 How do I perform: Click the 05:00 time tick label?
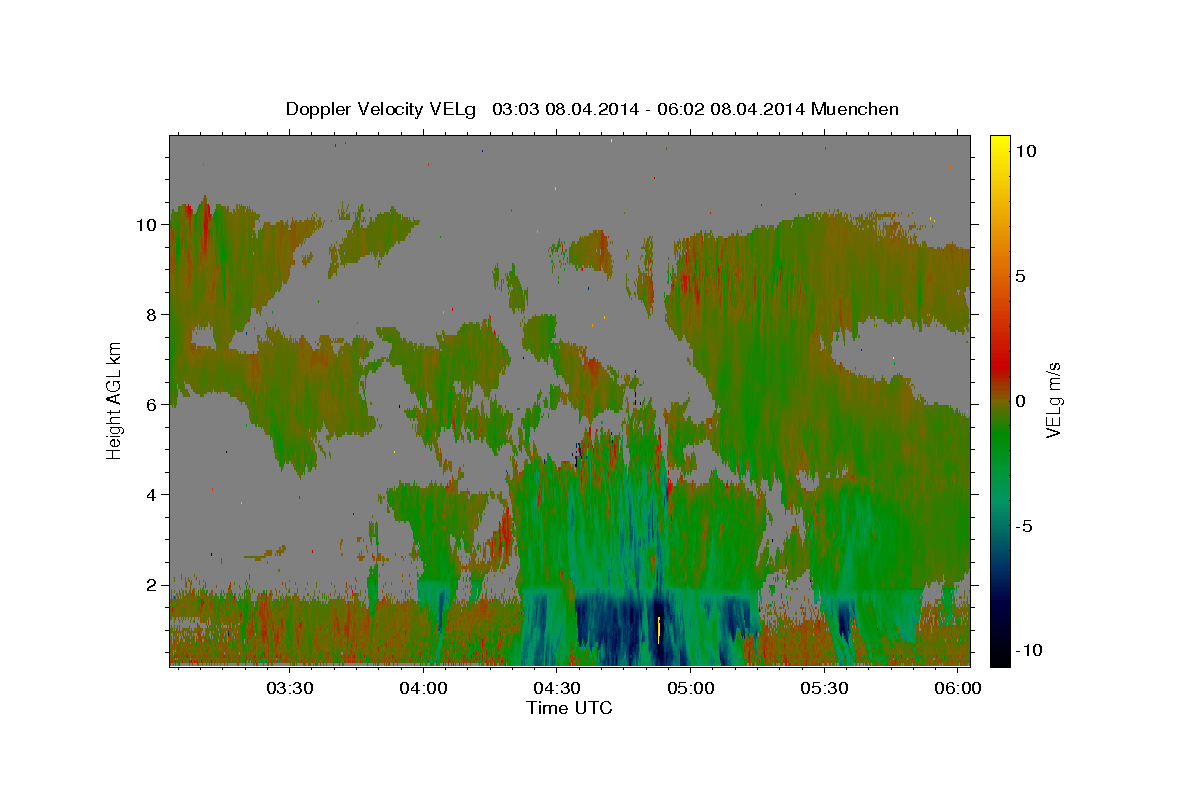coord(691,688)
